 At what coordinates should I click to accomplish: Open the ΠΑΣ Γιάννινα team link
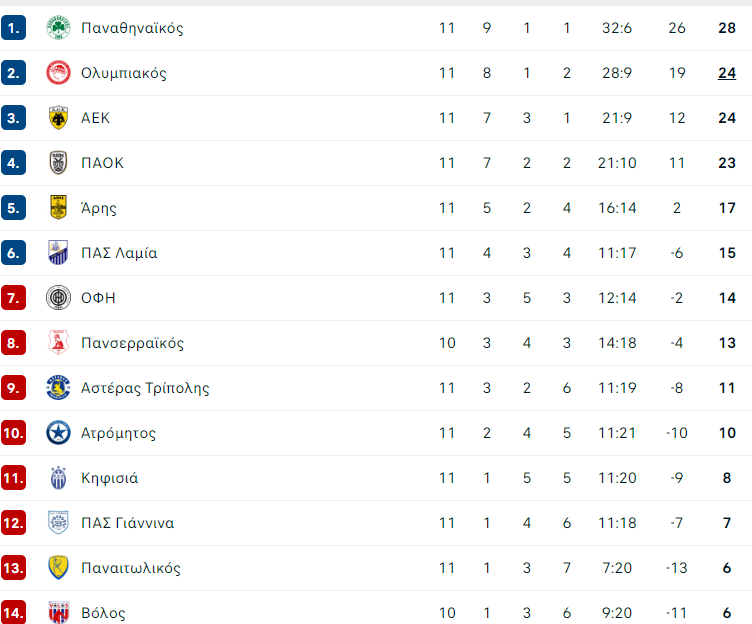(128, 523)
